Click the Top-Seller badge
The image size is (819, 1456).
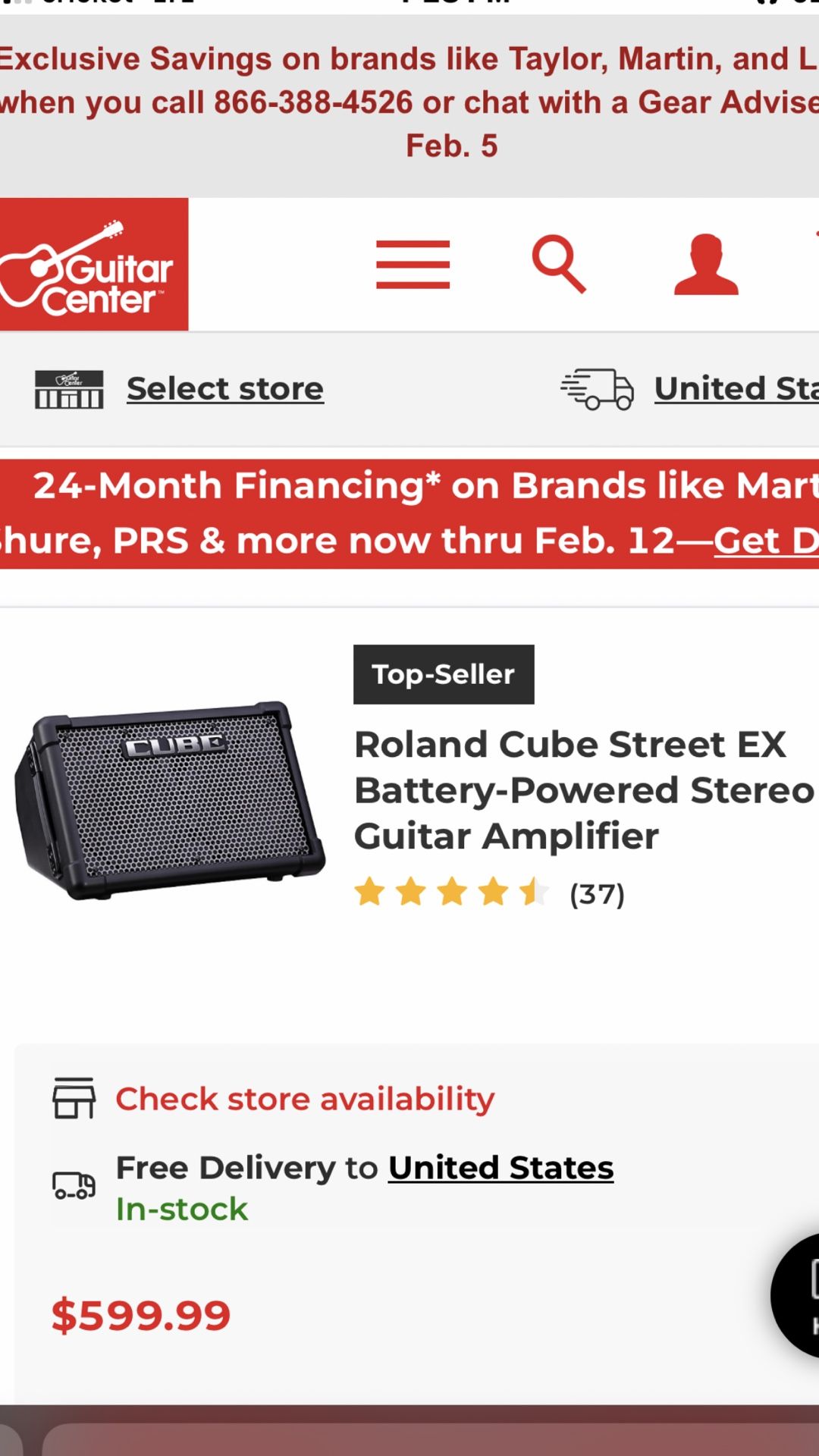(444, 674)
